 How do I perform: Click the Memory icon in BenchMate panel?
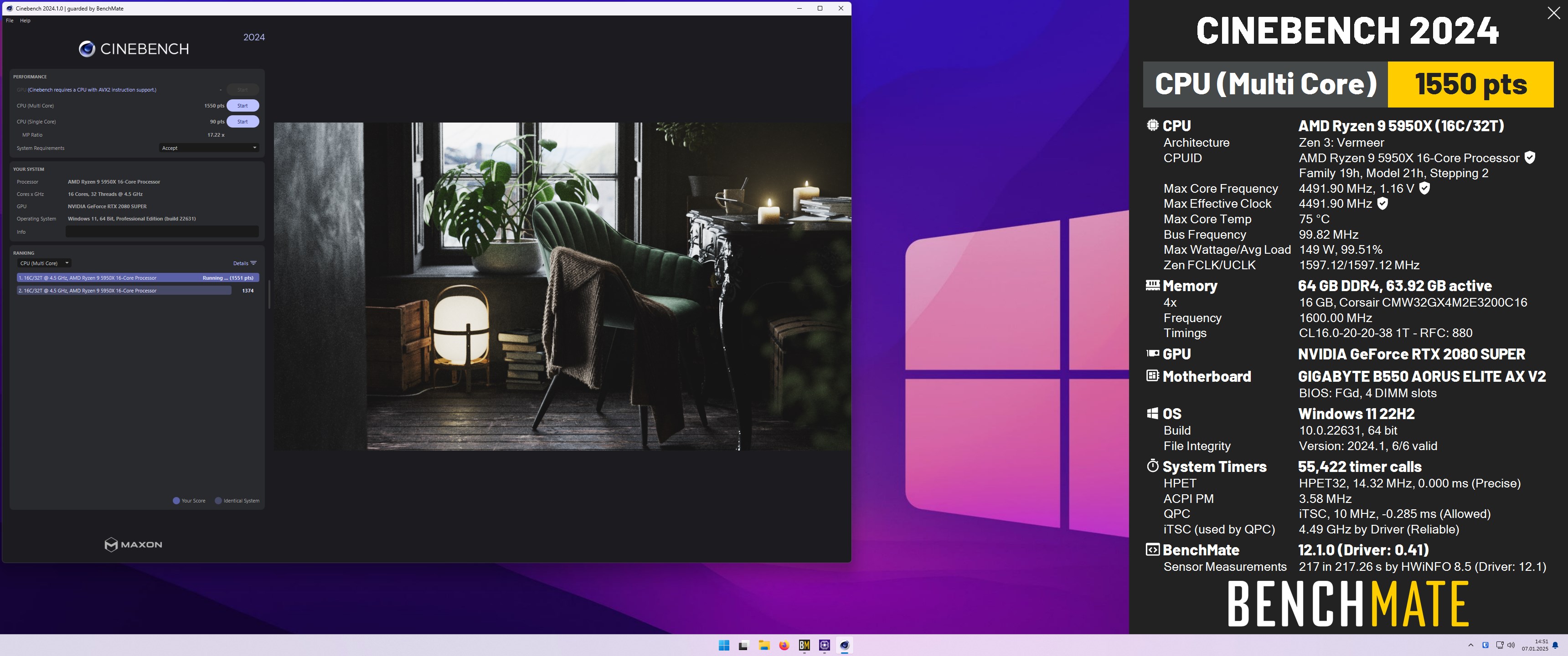tap(1152, 285)
